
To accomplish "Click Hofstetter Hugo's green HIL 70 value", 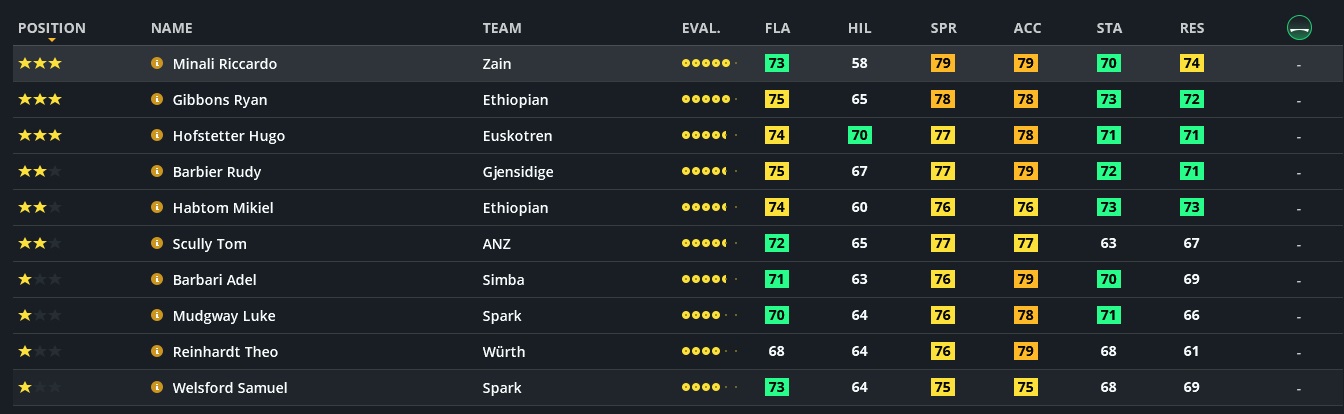I will click(x=859, y=135).
